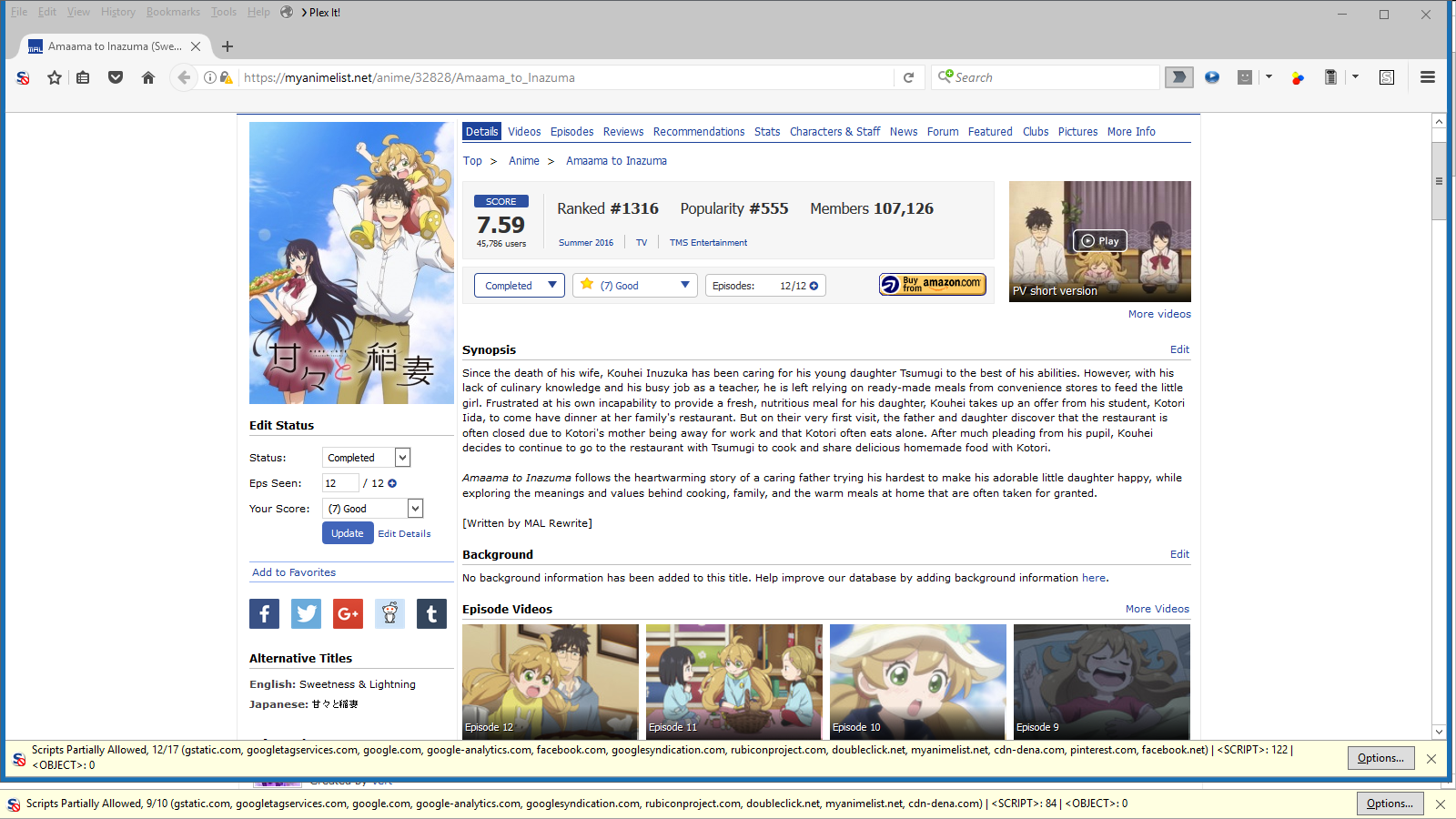
Task: Click Add to Favorites link
Action: point(294,572)
